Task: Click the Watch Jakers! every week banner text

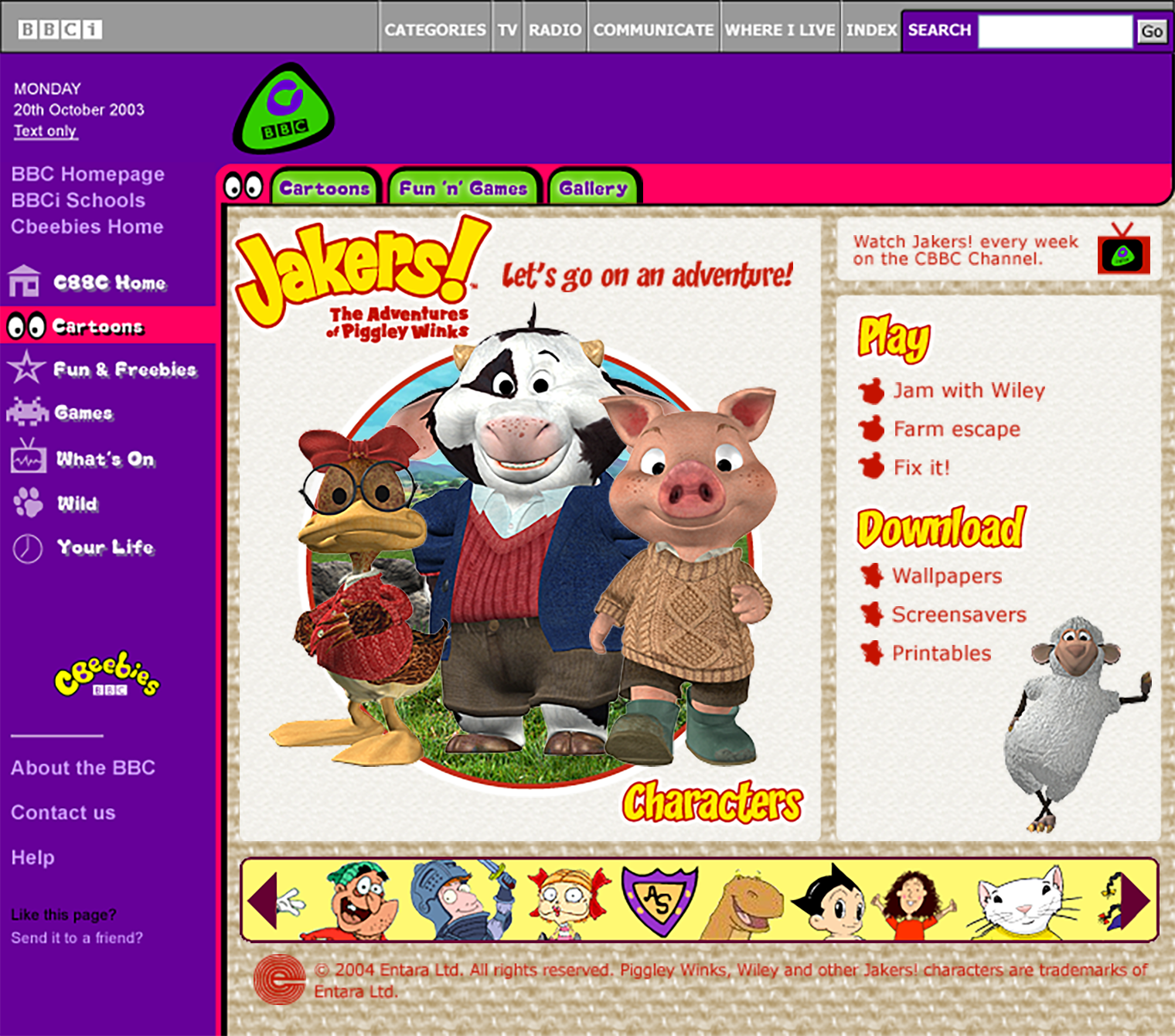Action: (966, 250)
